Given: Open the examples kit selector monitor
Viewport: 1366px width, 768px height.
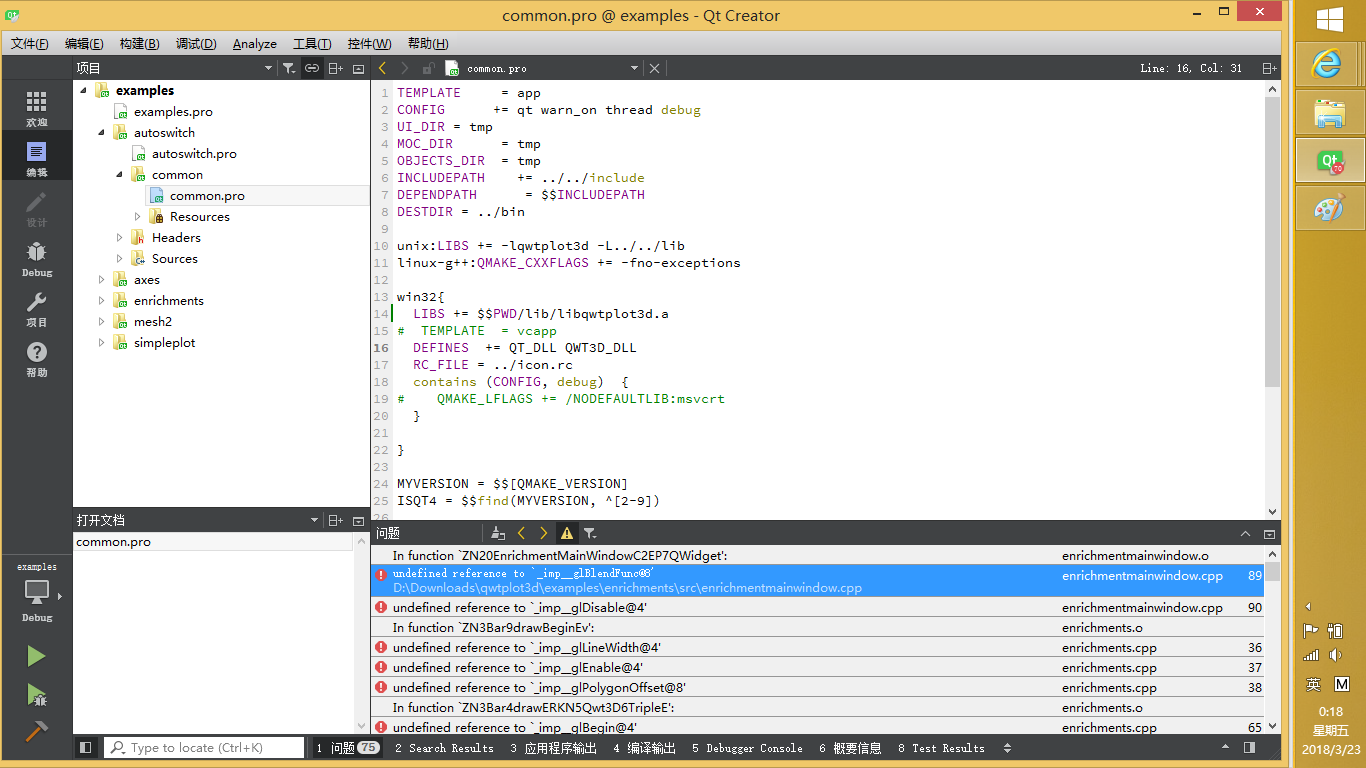Looking at the screenshot, I should (x=36, y=592).
